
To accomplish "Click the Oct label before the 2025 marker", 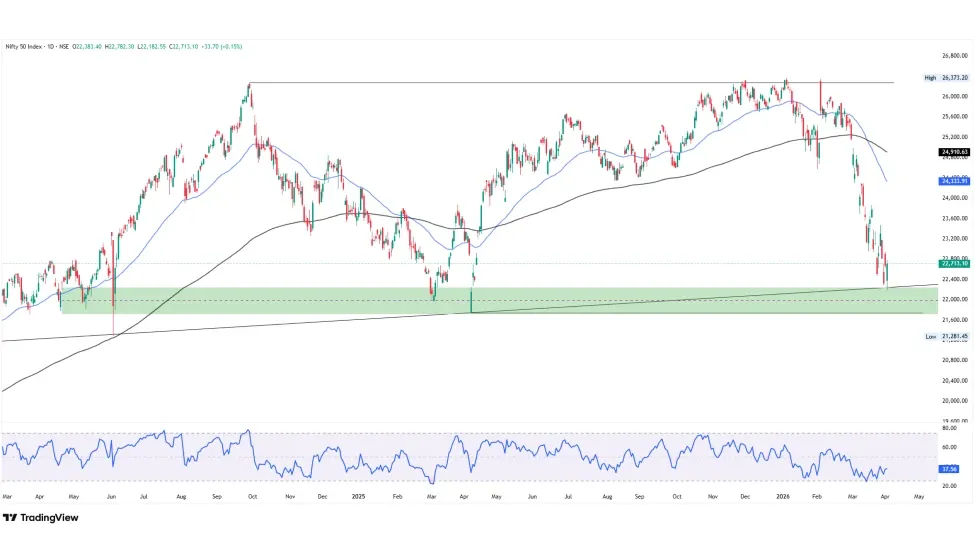I will tap(253, 495).
